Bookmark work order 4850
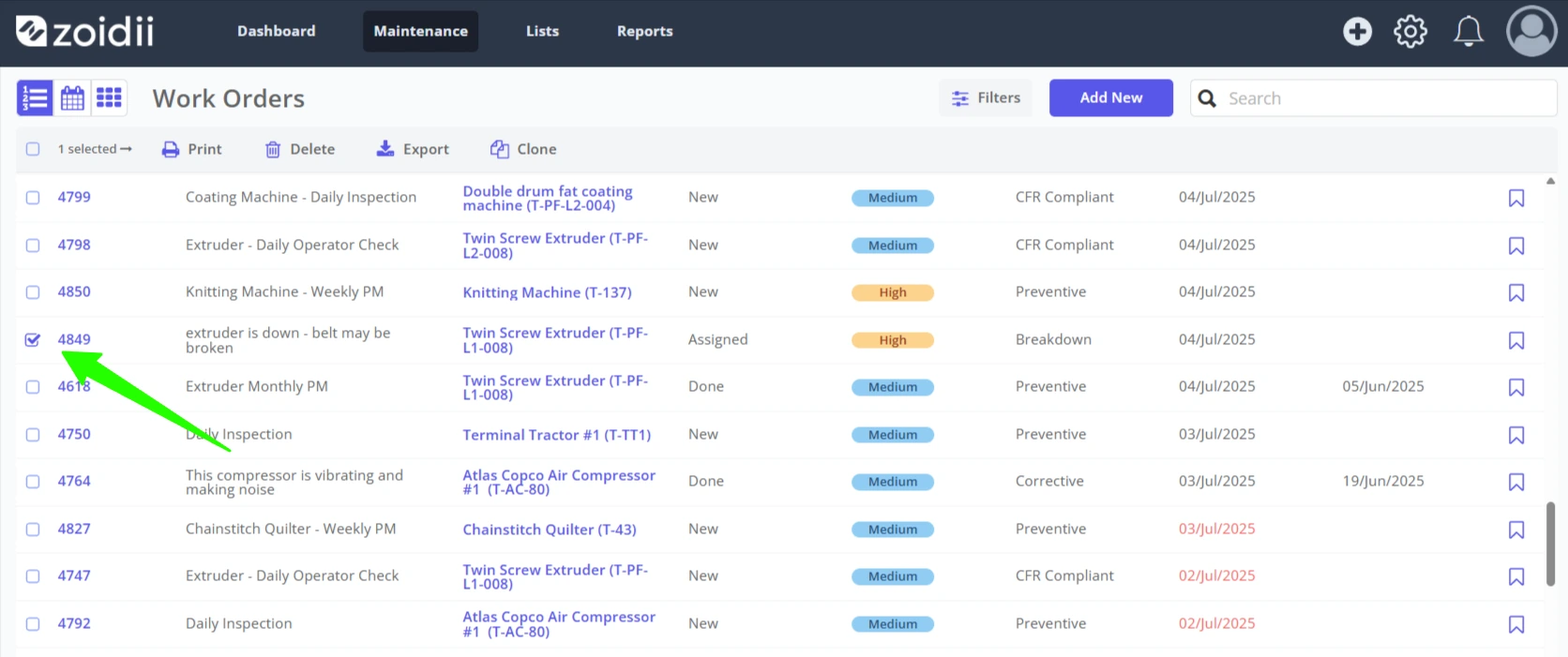Screen dimensions: 1568x657 tap(1516, 292)
